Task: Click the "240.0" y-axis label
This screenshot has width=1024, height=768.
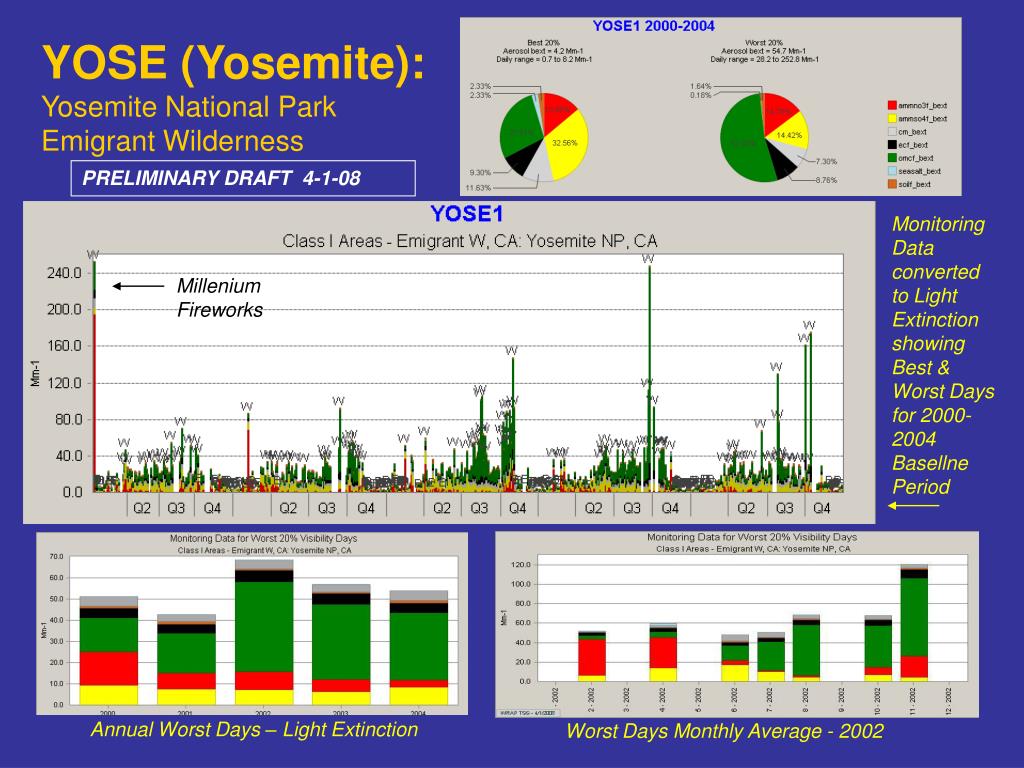Action: [x=64, y=273]
